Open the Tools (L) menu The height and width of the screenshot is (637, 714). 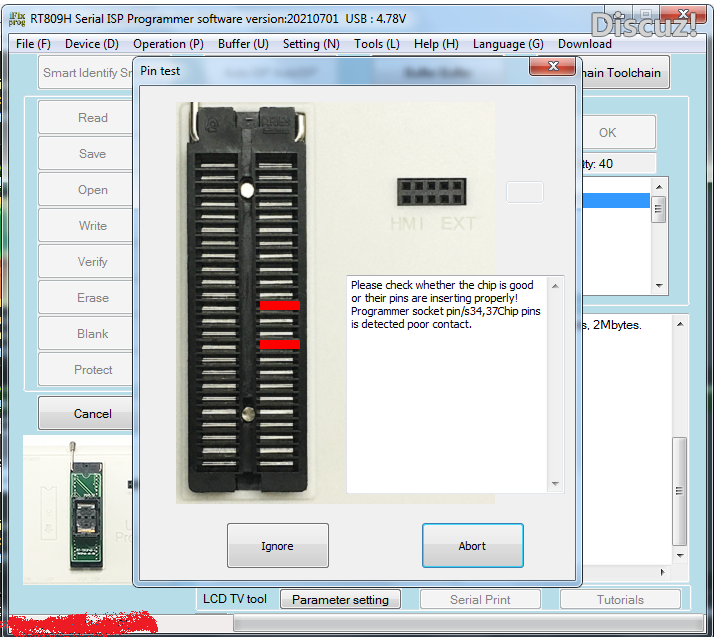(x=376, y=44)
